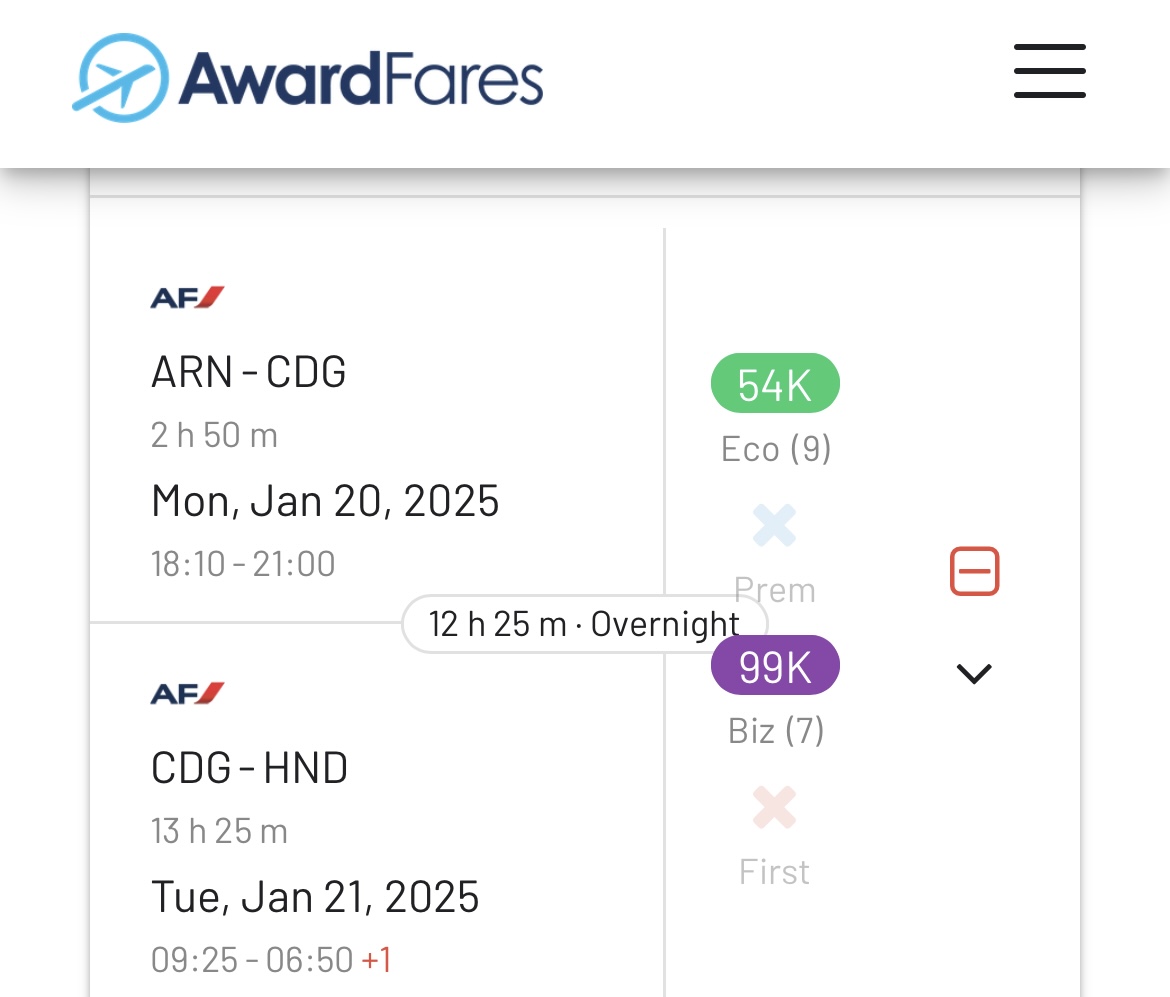Click the Air France logo for ARN - CDG

coord(187,297)
